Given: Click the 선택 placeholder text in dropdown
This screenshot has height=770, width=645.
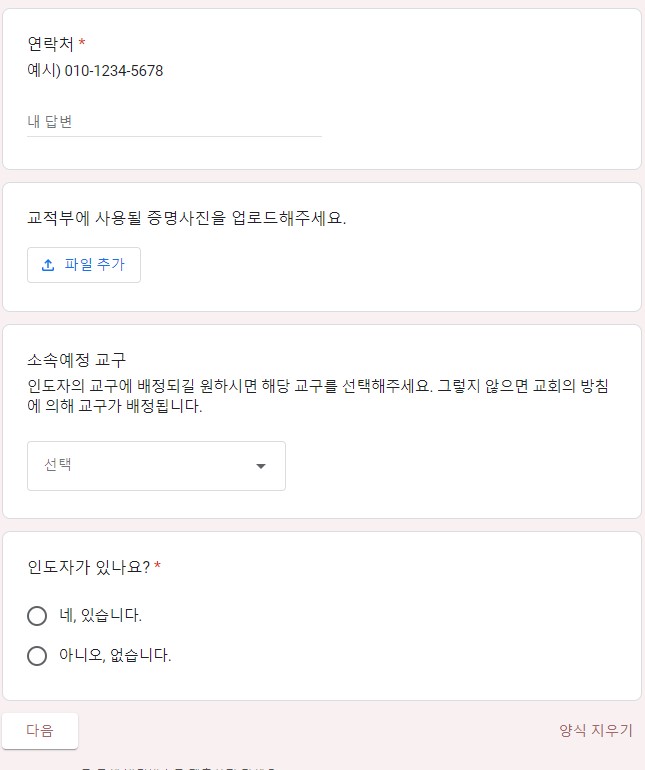Looking at the screenshot, I should pos(58,465).
